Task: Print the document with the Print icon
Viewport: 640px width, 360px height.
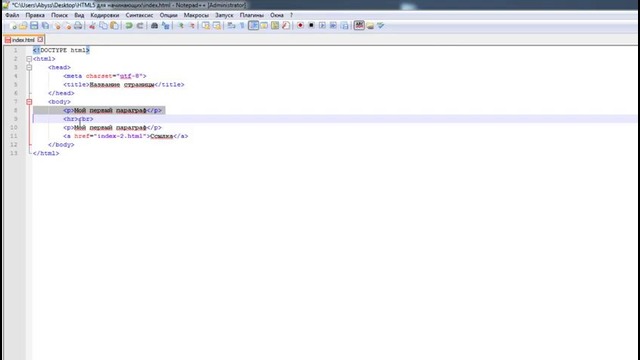Action: 78,26
